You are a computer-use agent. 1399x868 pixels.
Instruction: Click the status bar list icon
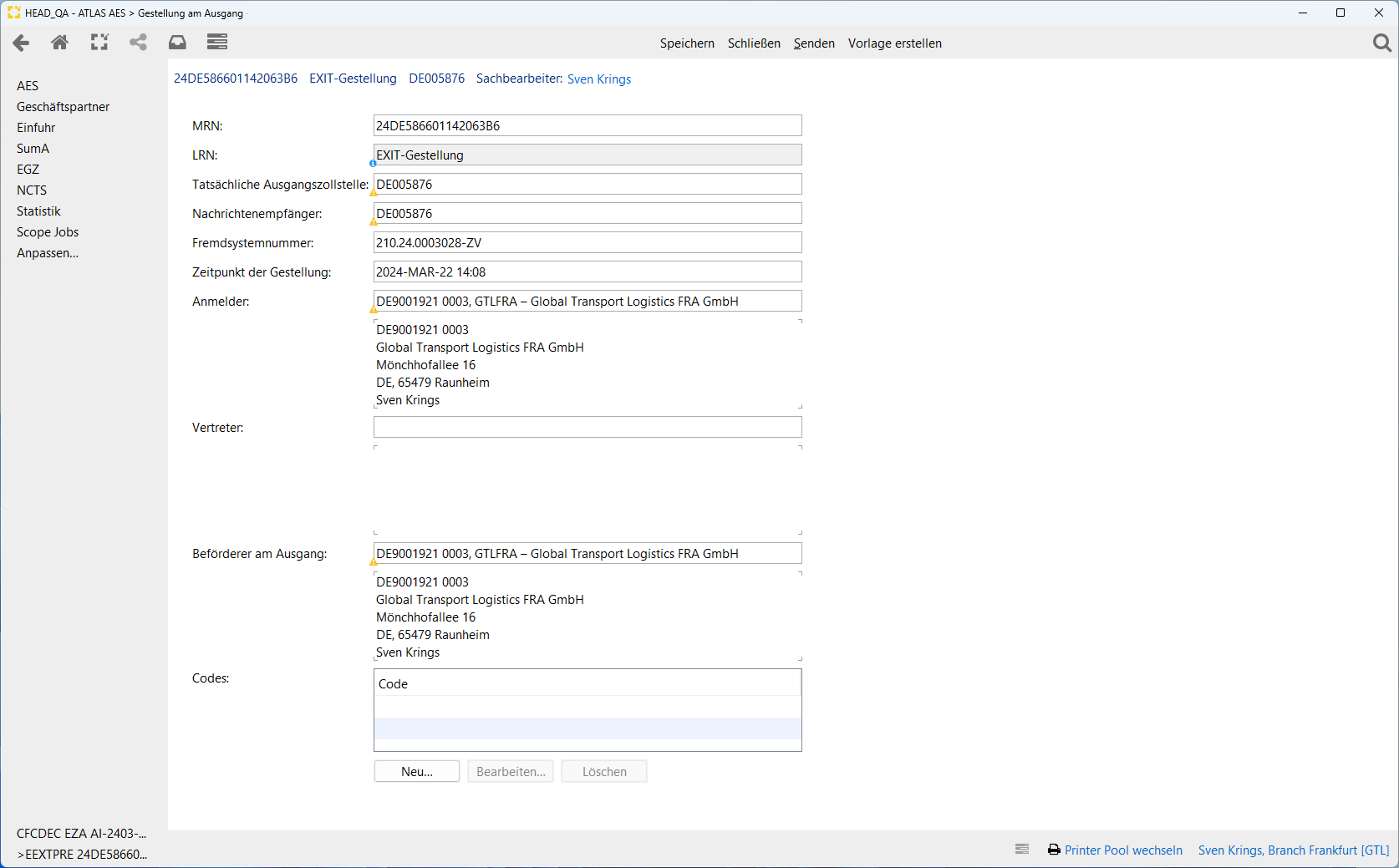click(1021, 850)
